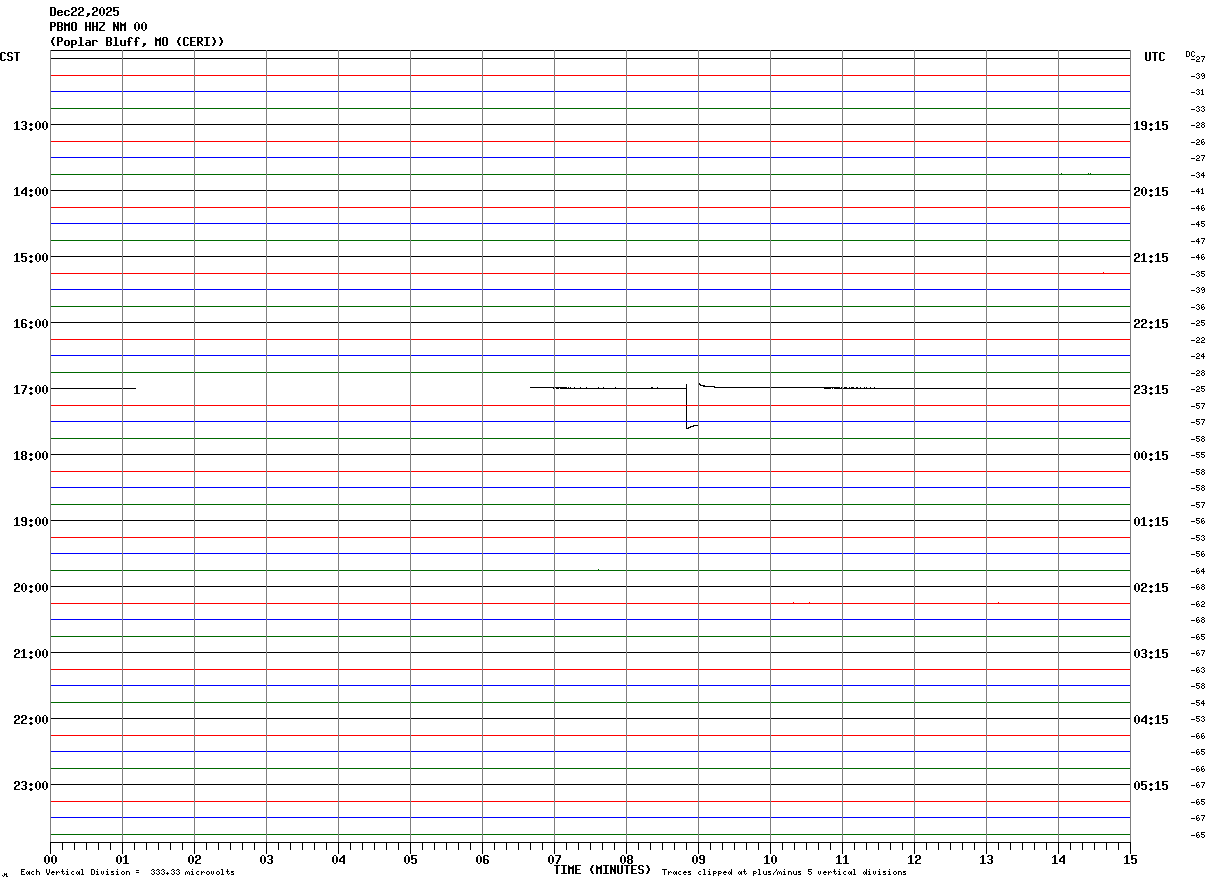Select the 13:00 CST row label

tap(31, 125)
